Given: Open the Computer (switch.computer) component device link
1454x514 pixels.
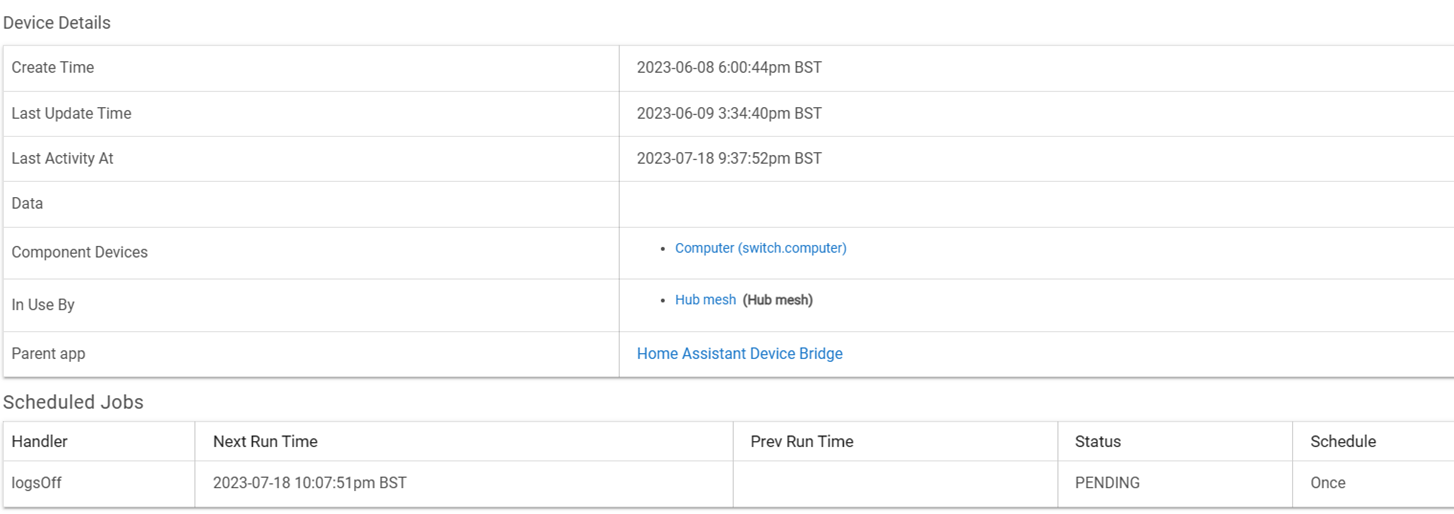Looking at the screenshot, I should pos(760,248).
